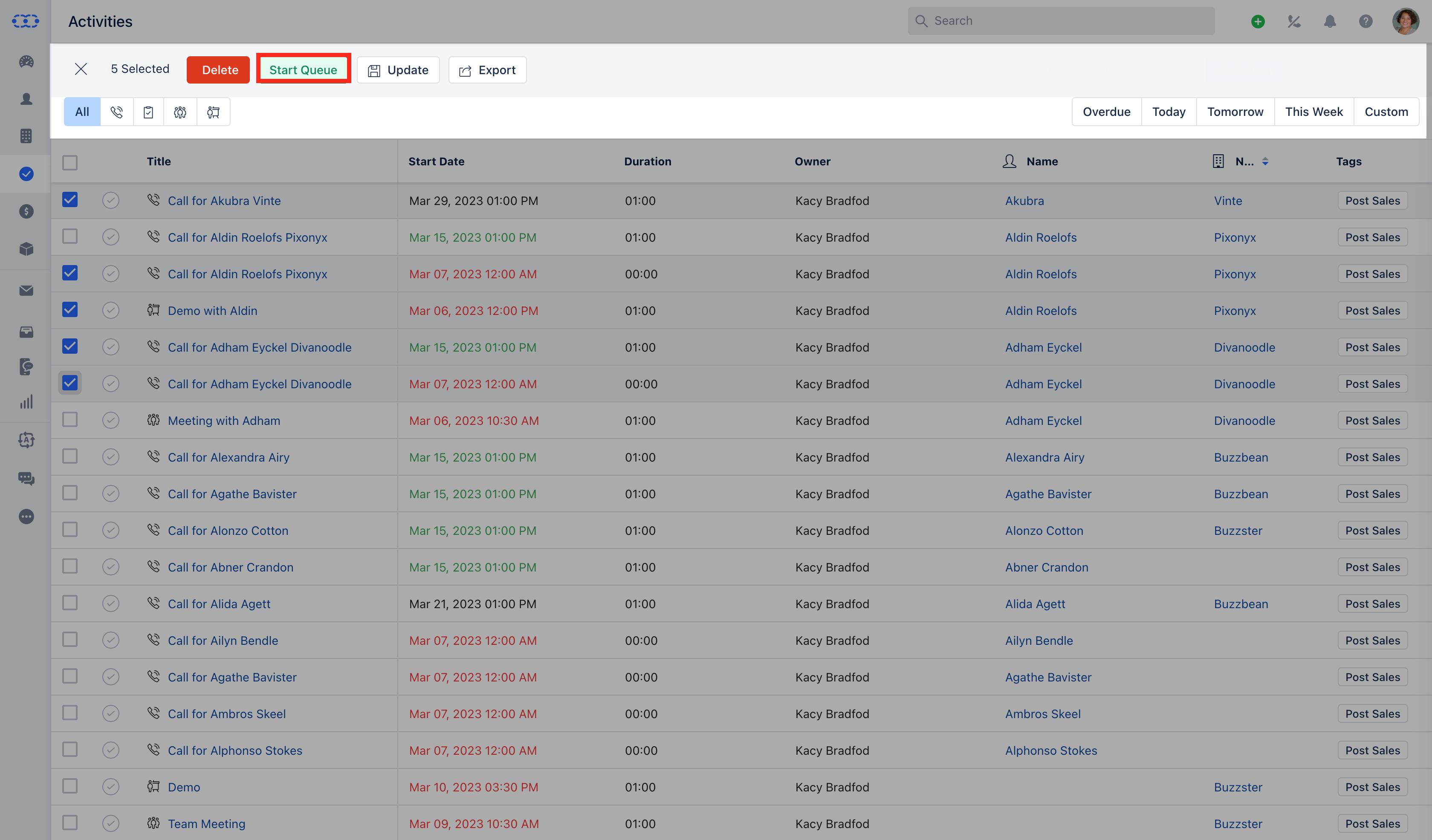1432x840 pixels.
Task: Uncheck Call for Akubra Vinte checkbox
Action: pos(70,199)
